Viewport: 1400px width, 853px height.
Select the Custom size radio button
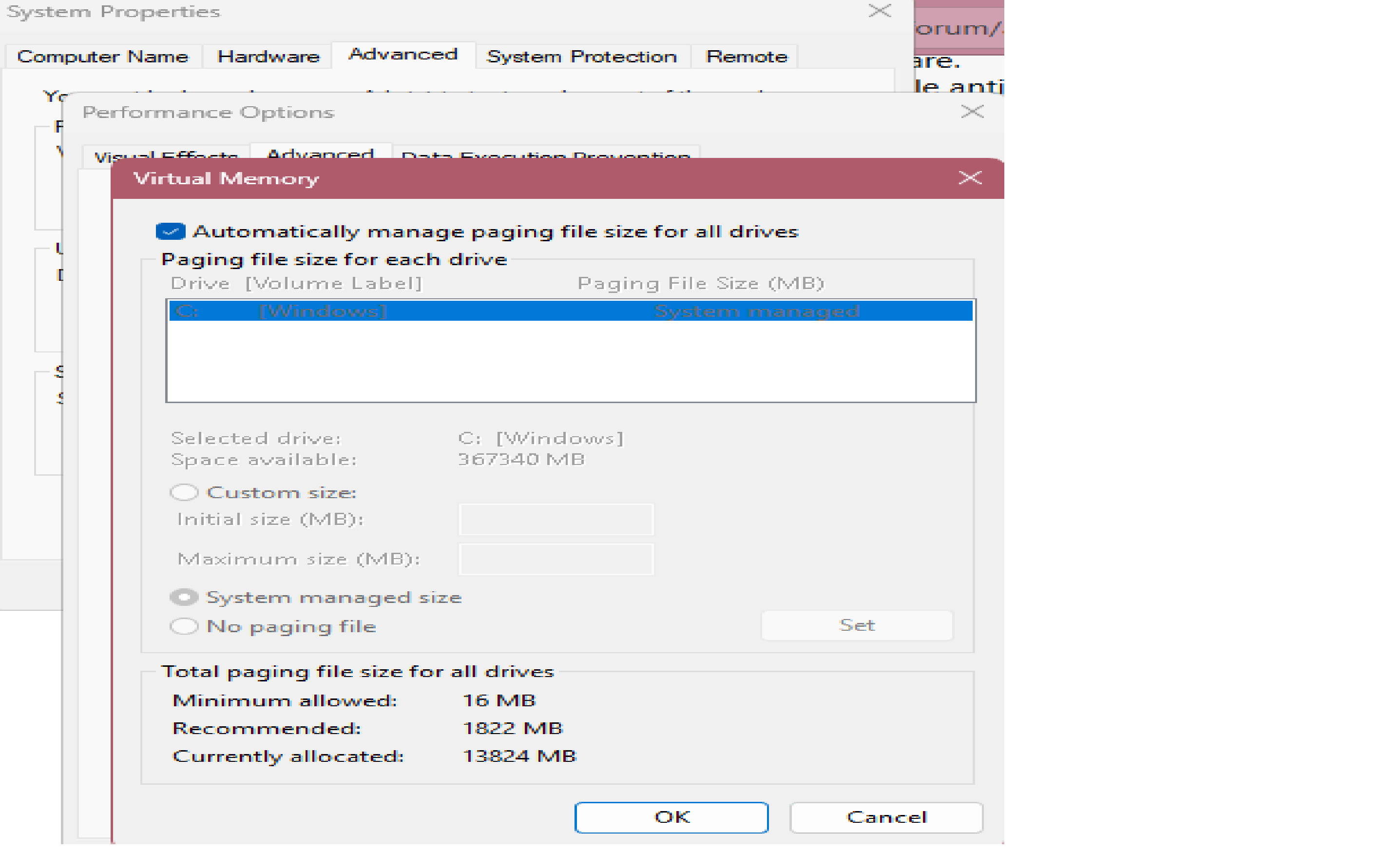click(x=184, y=492)
